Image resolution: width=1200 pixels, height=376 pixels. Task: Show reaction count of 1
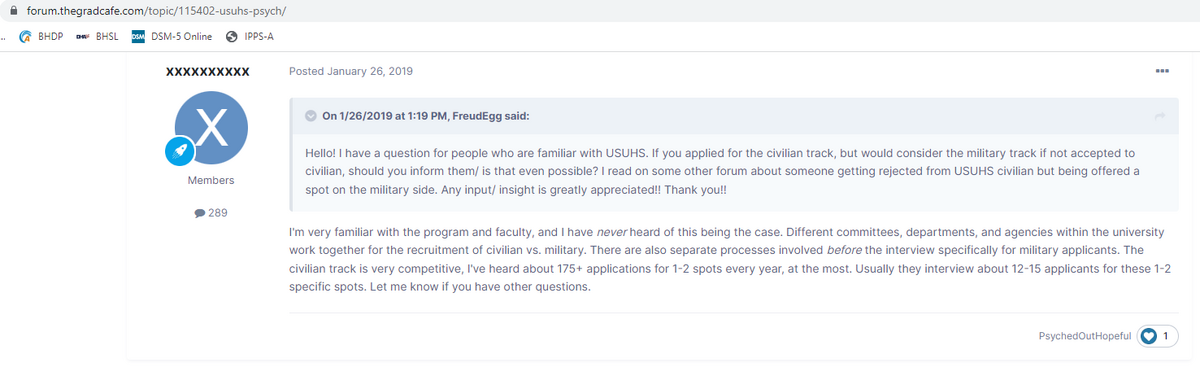point(1167,336)
